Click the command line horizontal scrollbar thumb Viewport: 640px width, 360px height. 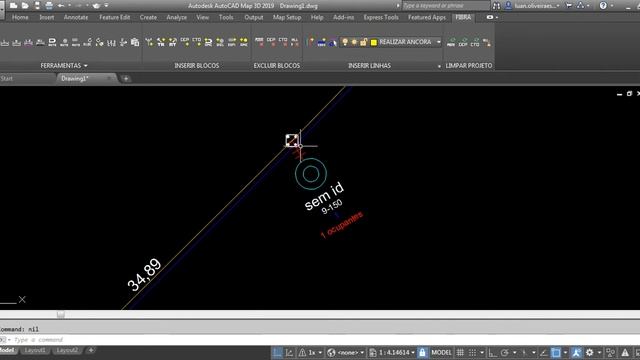click(x=60, y=314)
